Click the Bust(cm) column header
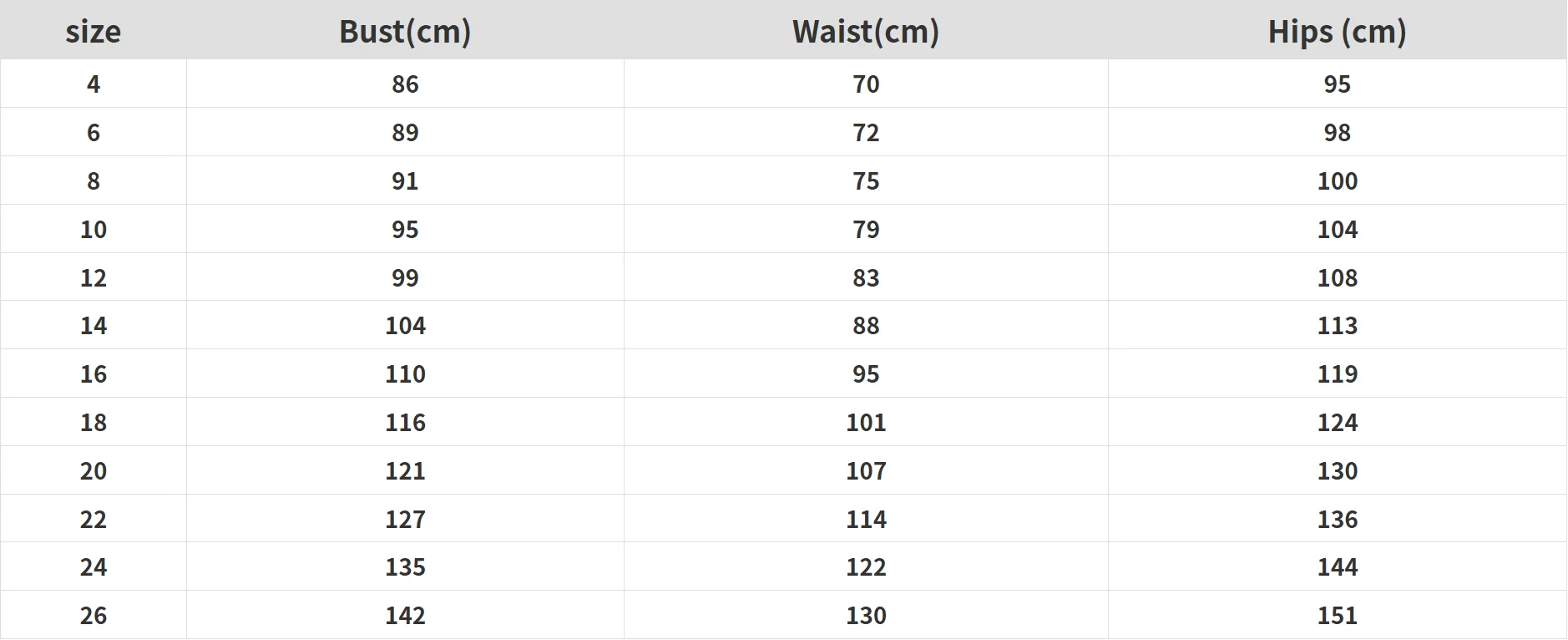 pos(405,32)
